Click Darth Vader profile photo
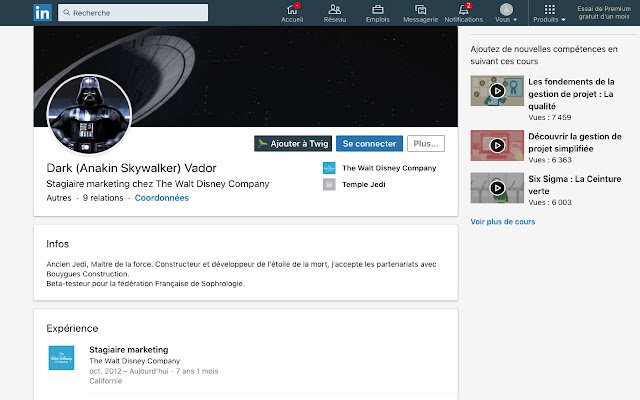Screen dimensions: 640x400 [x=89, y=115]
